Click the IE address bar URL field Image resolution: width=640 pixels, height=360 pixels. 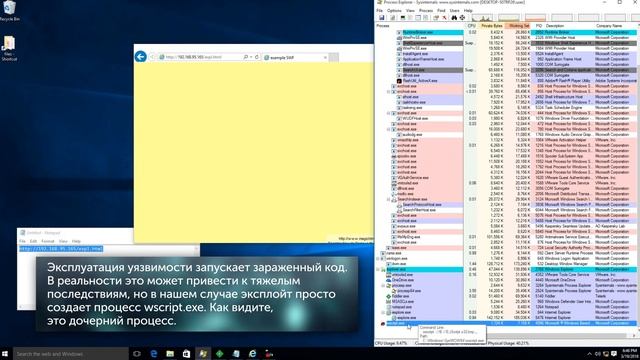(200, 57)
